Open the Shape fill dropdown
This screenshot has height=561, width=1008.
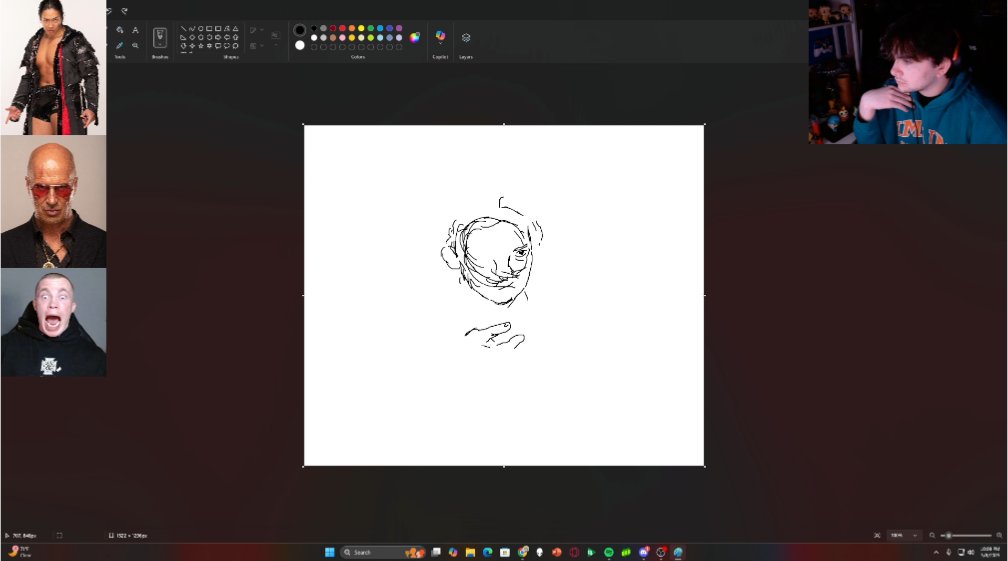pos(256,46)
